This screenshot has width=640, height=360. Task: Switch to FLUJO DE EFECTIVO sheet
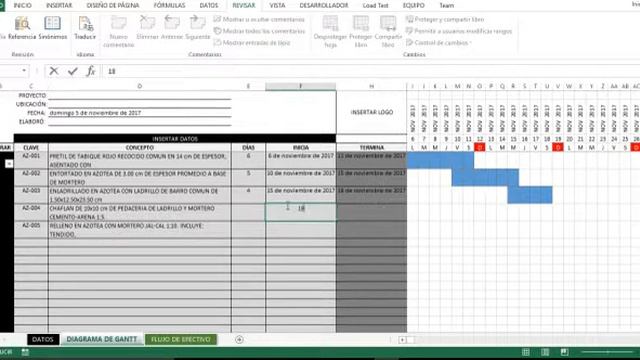click(181, 339)
